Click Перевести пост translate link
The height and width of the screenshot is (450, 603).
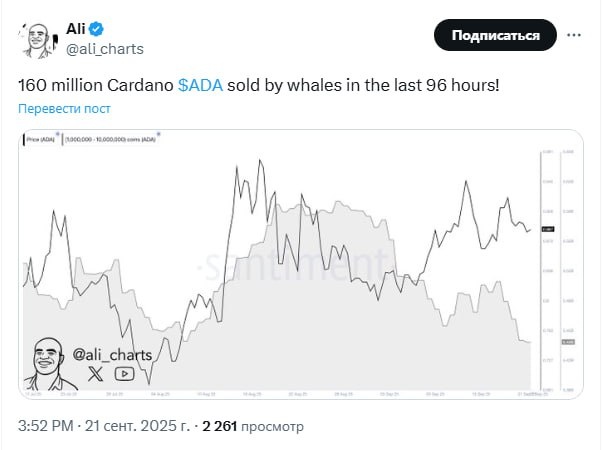point(64,108)
